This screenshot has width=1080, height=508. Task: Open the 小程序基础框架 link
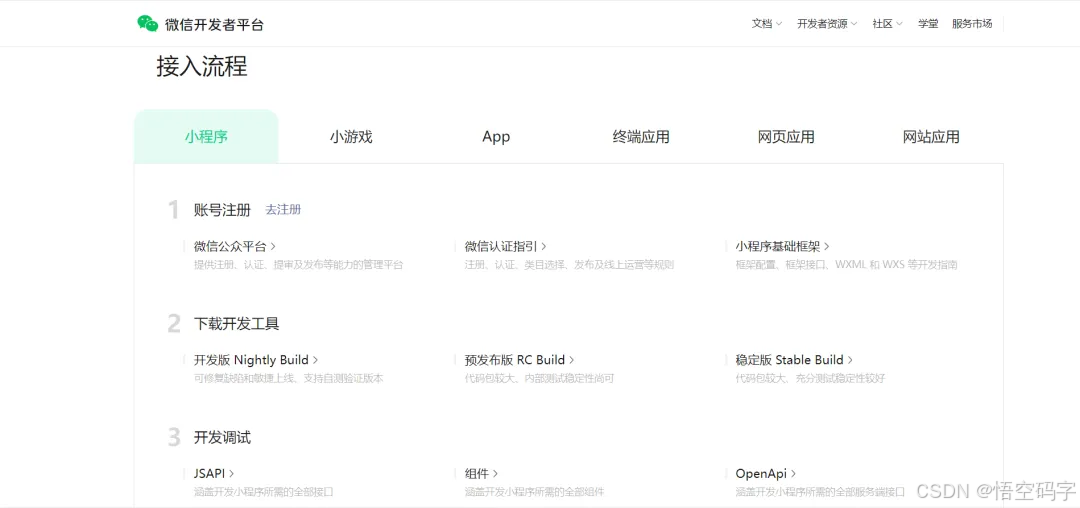[x=782, y=246]
